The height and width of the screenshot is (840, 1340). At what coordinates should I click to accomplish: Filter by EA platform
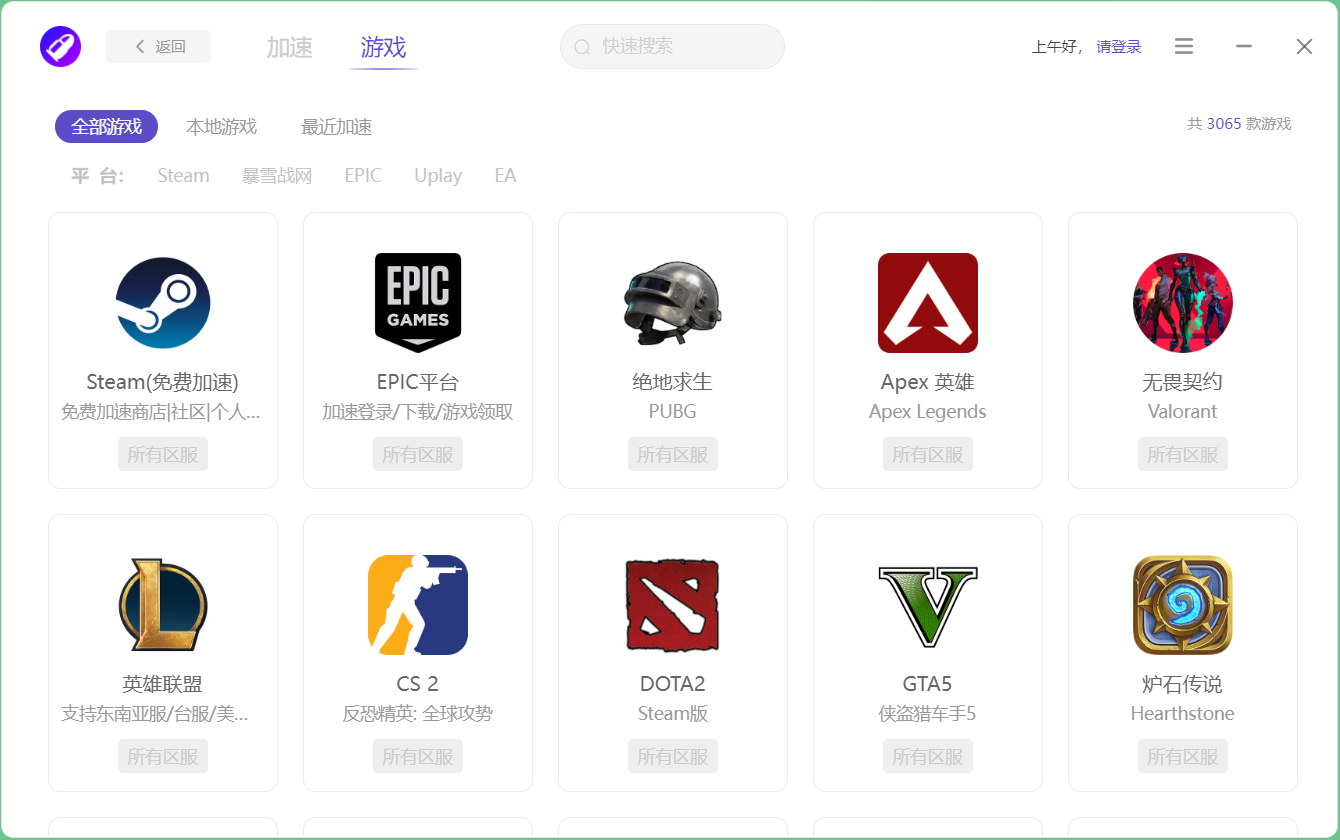click(x=505, y=175)
